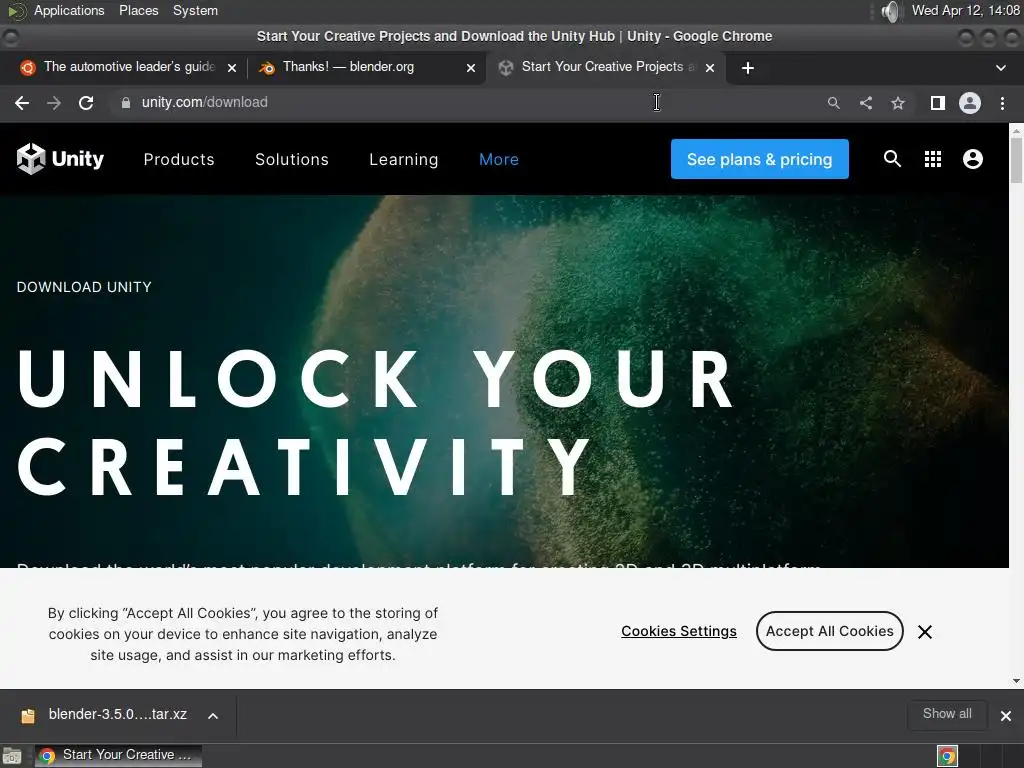Open Places menu
Screen dimensions: 1024x768
138,10
